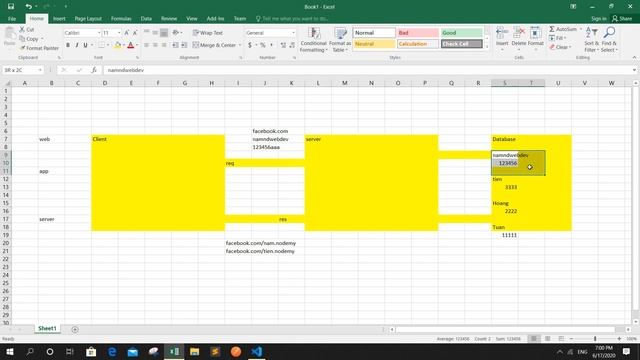The height and width of the screenshot is (360, 640).
Task: Click the Undo arrow icon
Action: [28, 7]
